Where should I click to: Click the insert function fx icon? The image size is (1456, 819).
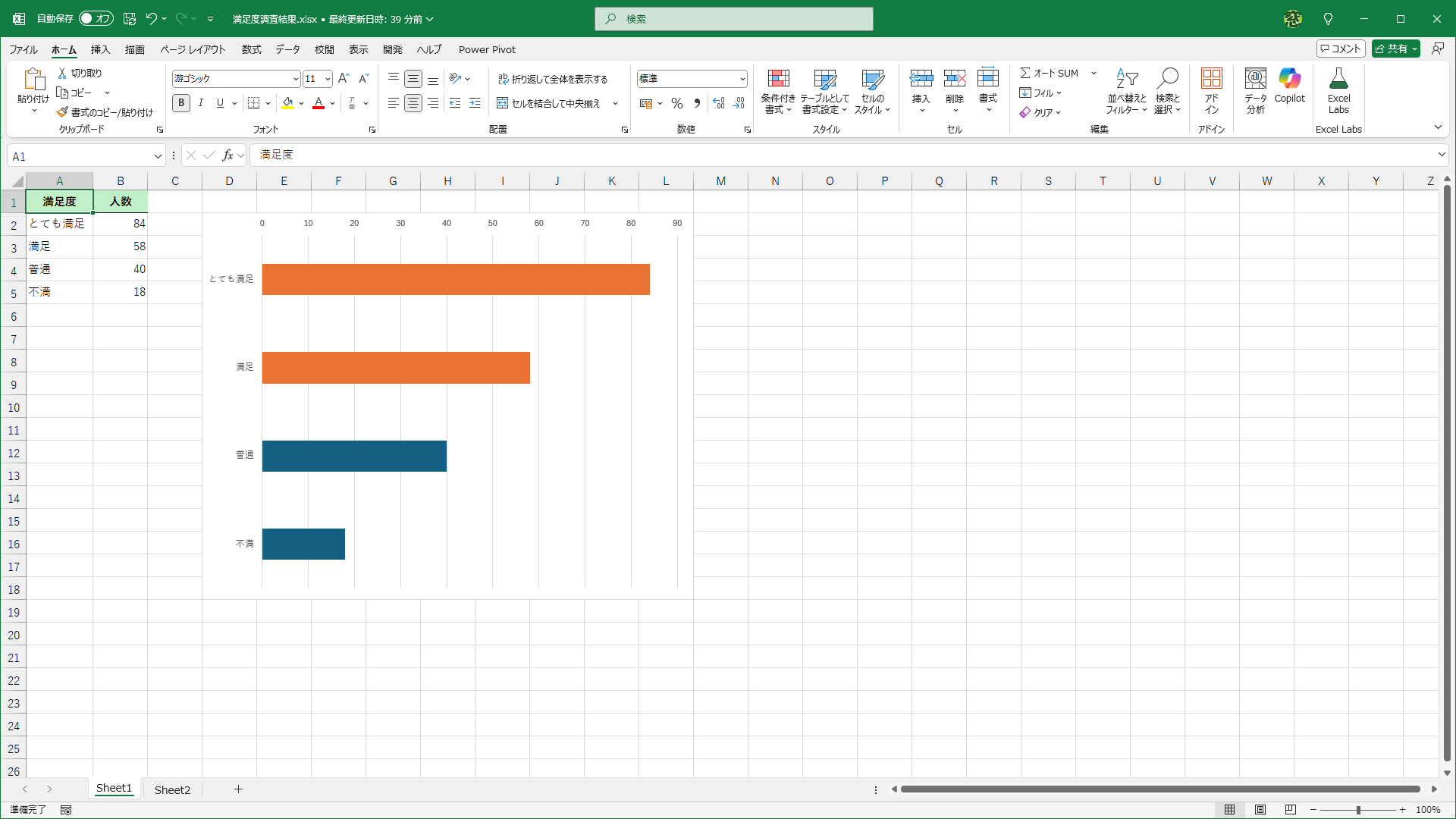pos(227,155)
